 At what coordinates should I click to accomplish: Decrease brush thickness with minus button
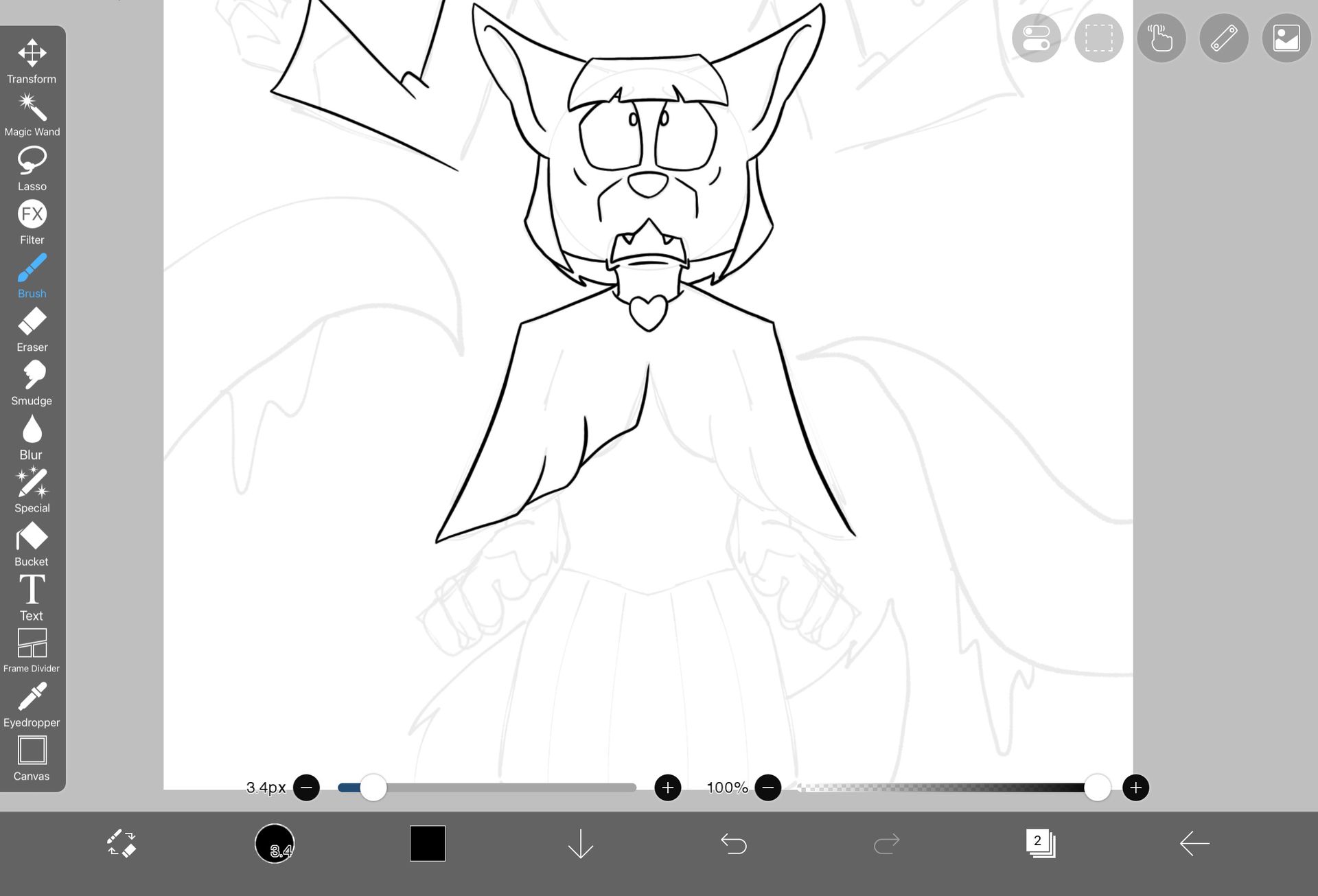pyautogui.click(x=306, y=788)
